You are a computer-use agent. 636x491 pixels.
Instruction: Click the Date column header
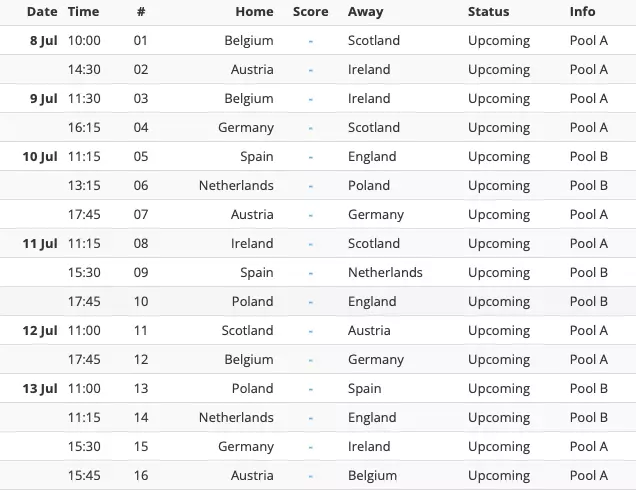(x=42, y=12)
